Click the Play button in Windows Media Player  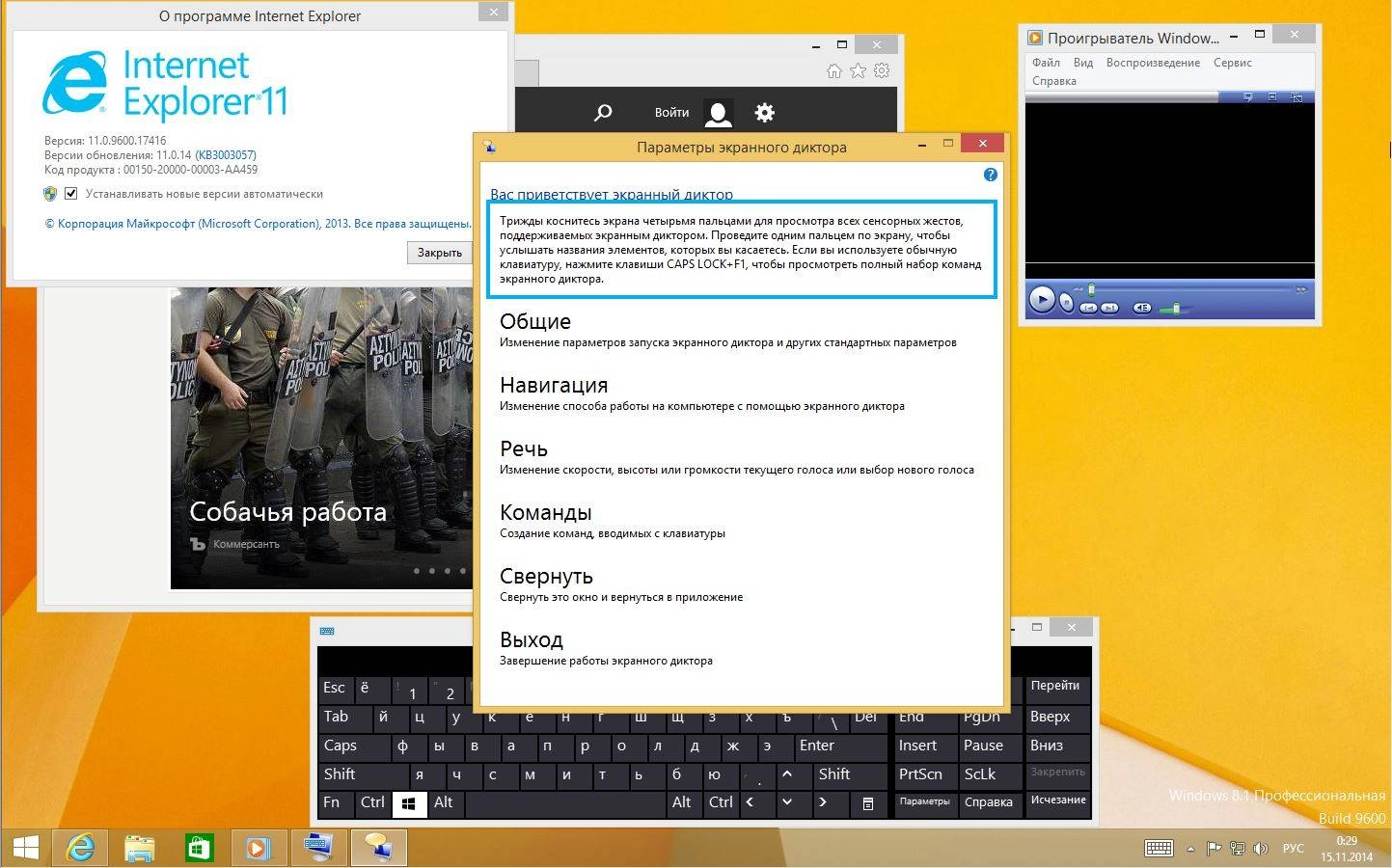(1042, 299)
